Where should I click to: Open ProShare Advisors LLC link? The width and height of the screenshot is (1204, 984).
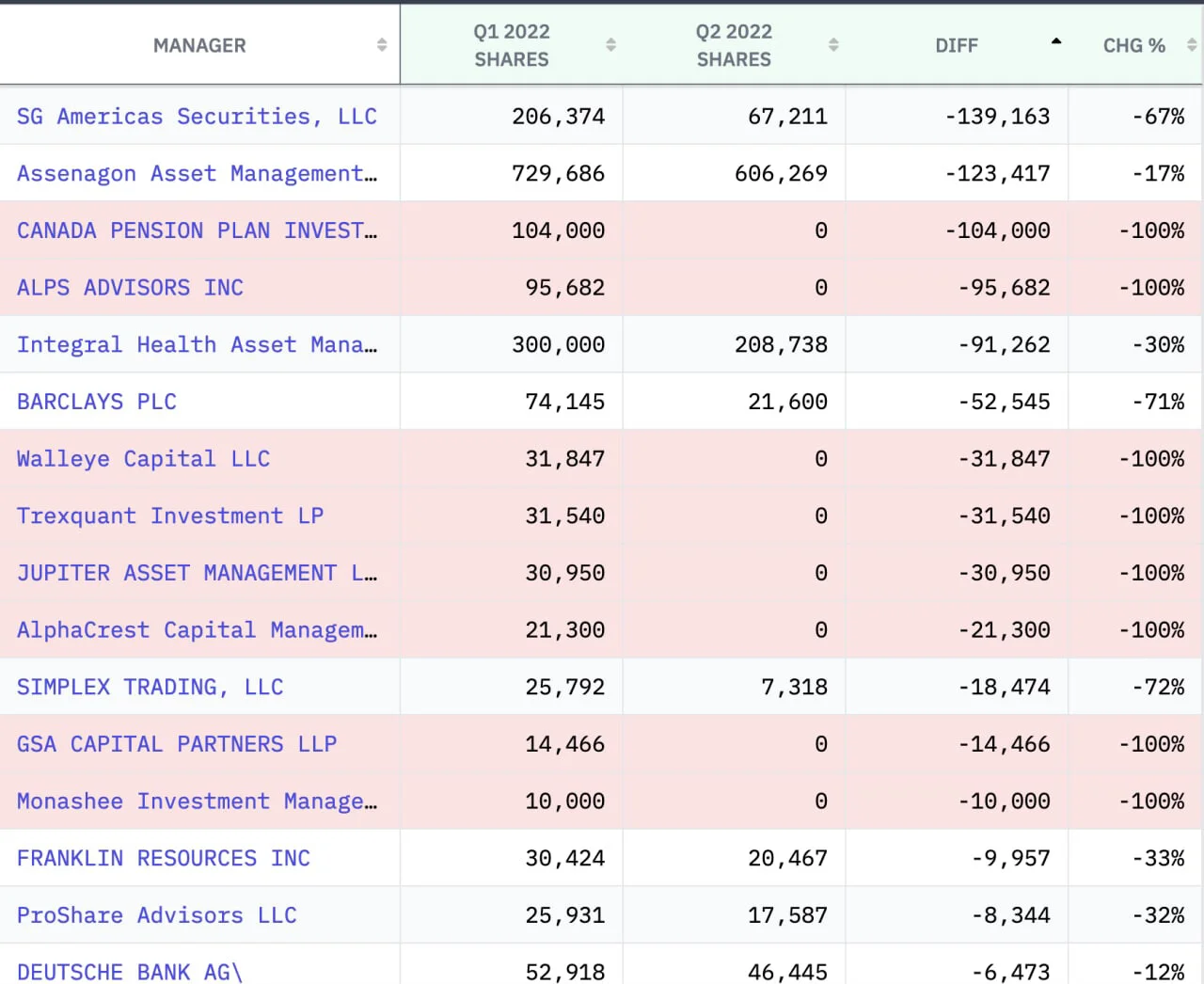157,915
